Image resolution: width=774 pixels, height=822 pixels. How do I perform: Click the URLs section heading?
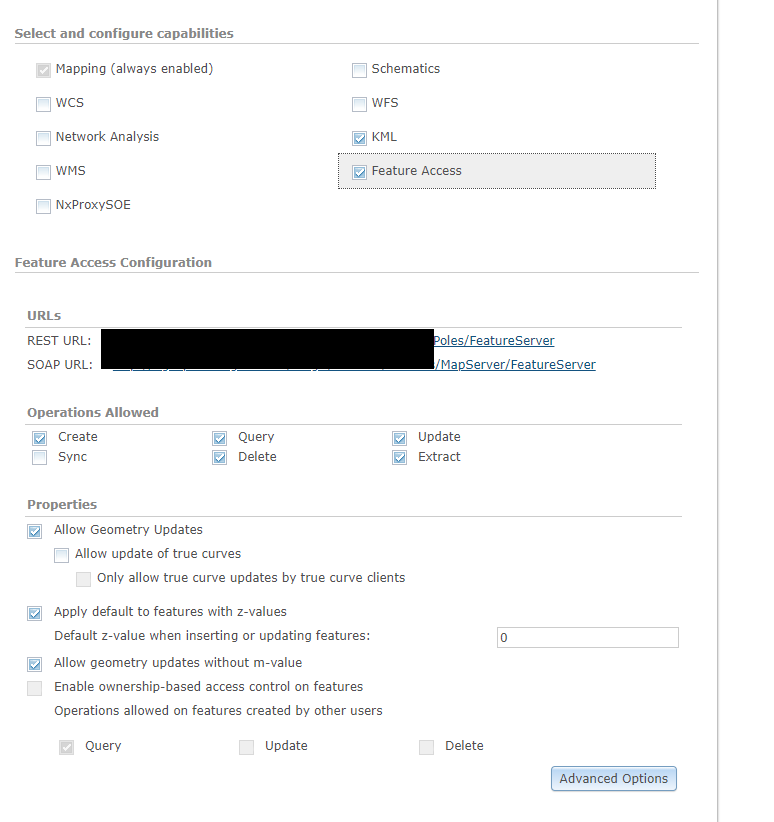[44, 316]
